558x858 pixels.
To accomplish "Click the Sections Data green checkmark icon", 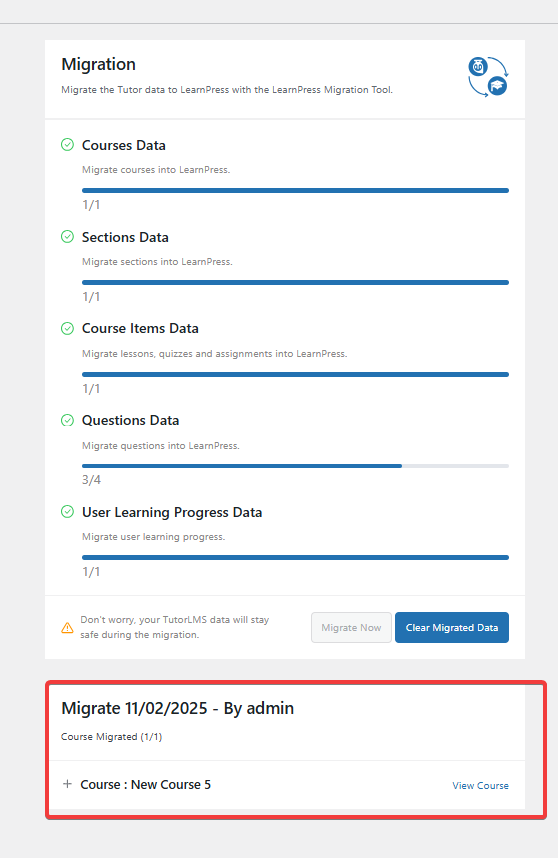I will point(67,236).
